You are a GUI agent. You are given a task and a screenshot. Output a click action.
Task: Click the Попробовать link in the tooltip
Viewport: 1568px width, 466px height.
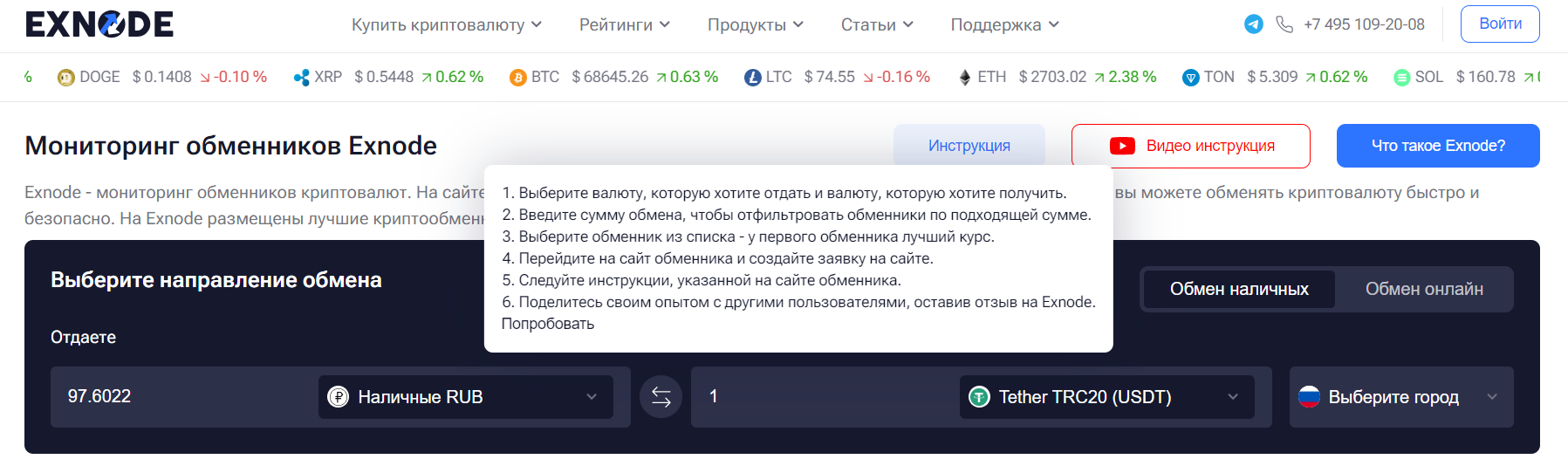tap(548, 324)
